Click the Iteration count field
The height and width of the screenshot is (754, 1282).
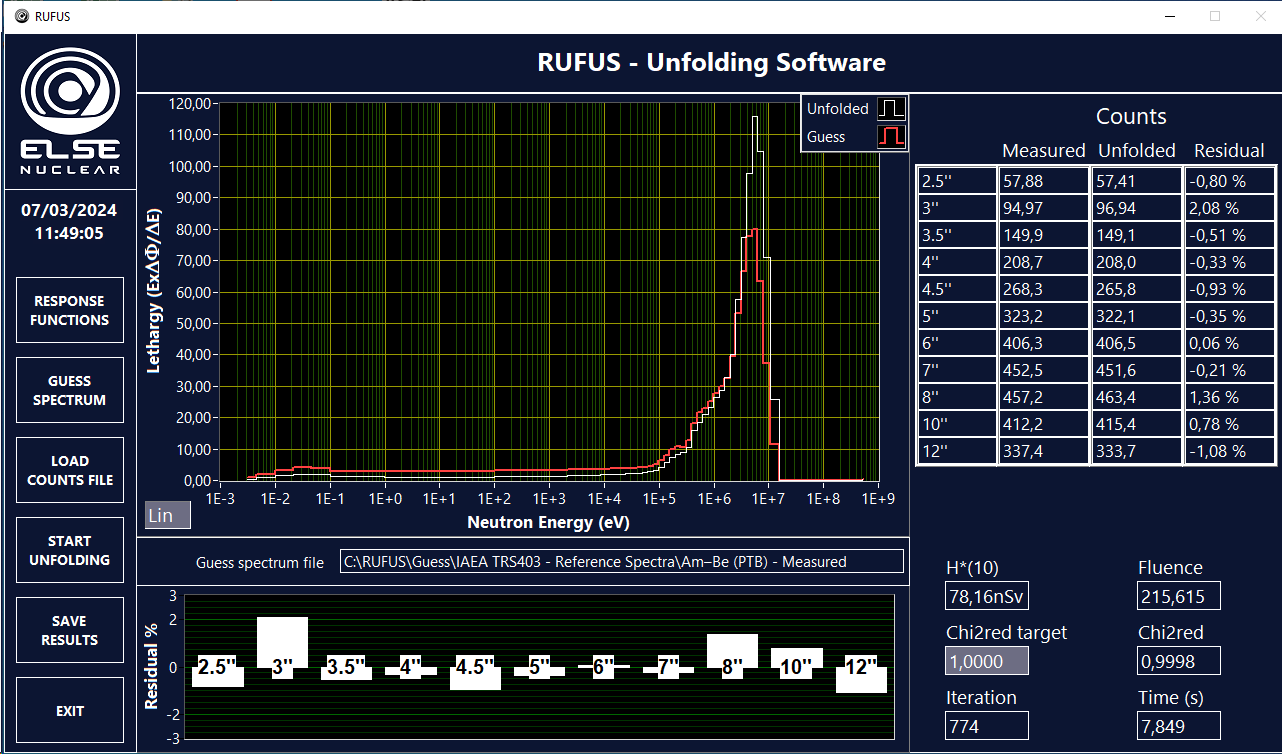[987, 727]
